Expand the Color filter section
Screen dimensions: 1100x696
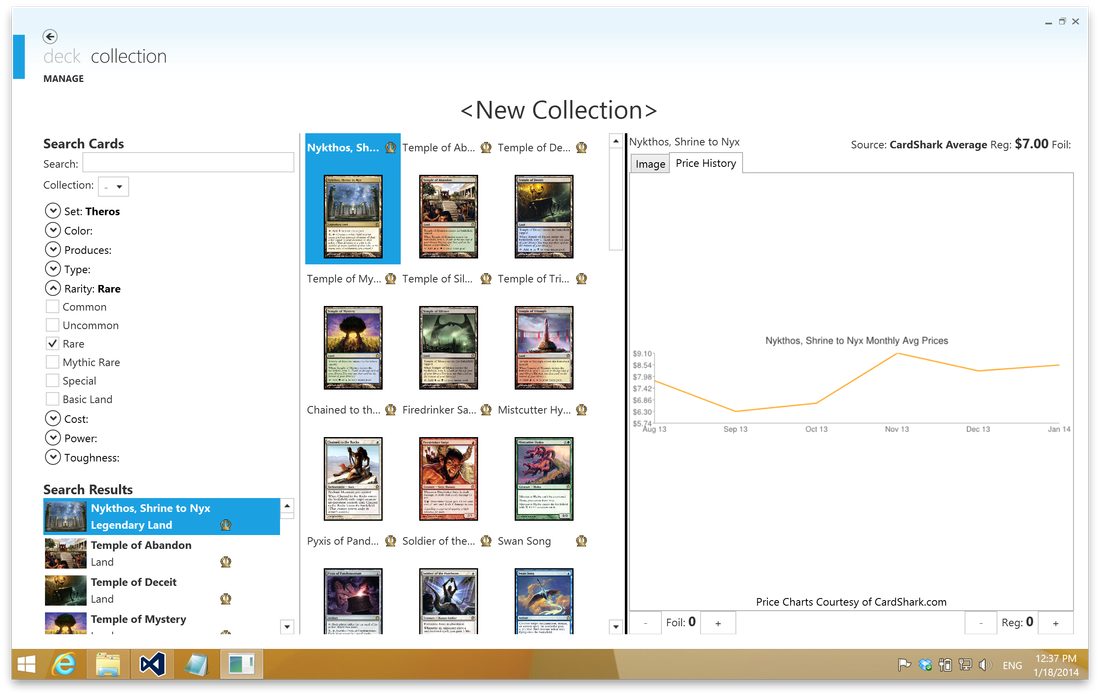click(52, 230)
